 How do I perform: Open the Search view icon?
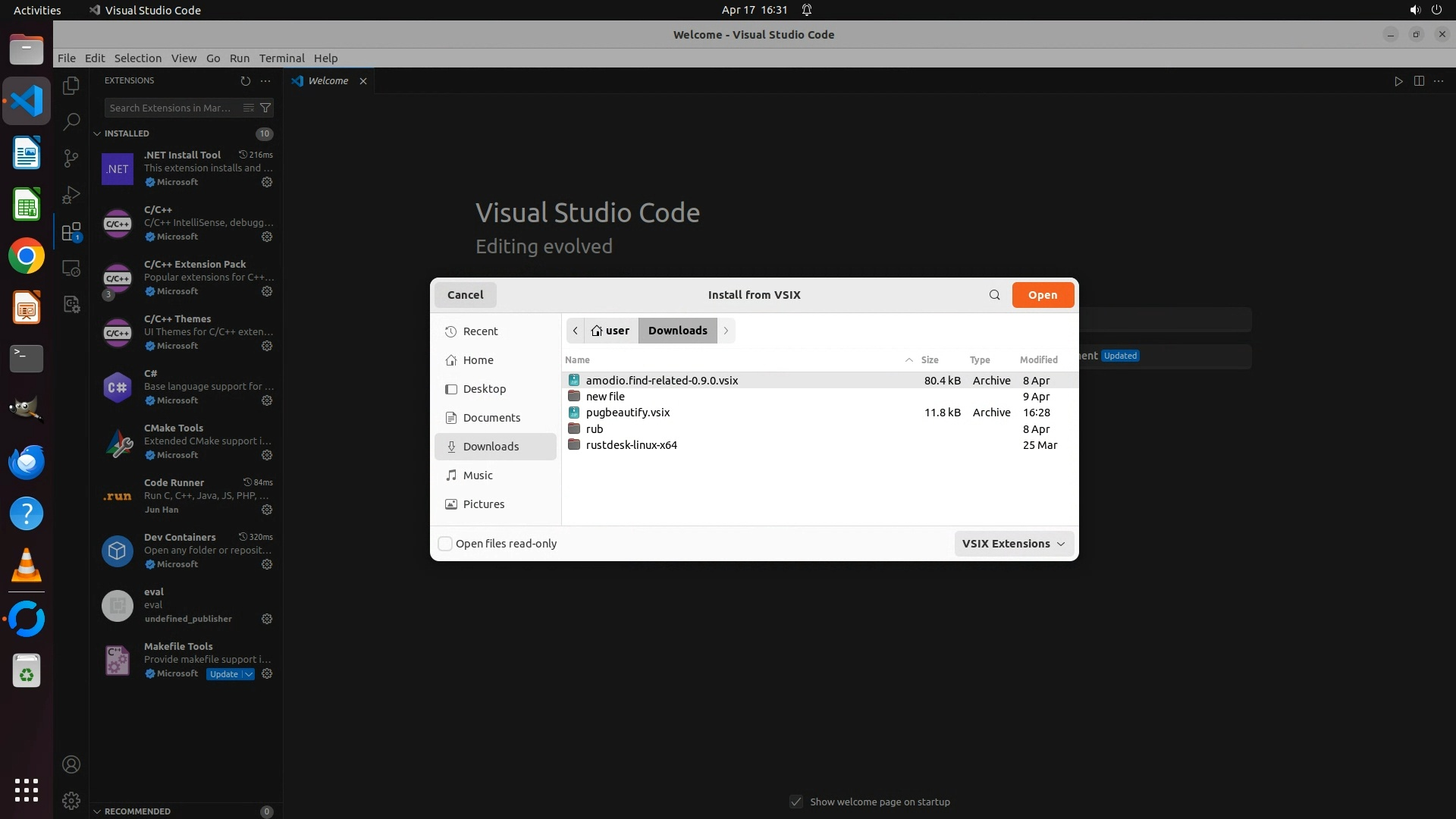(71, 121)
